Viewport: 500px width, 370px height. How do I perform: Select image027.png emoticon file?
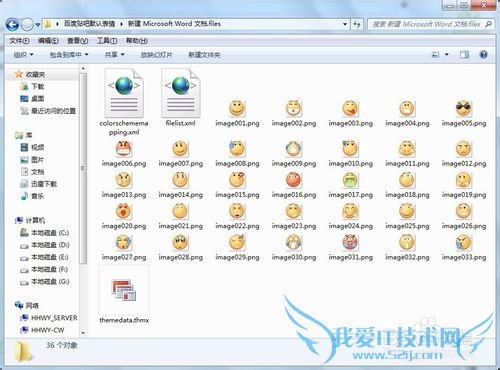(124, 242)
